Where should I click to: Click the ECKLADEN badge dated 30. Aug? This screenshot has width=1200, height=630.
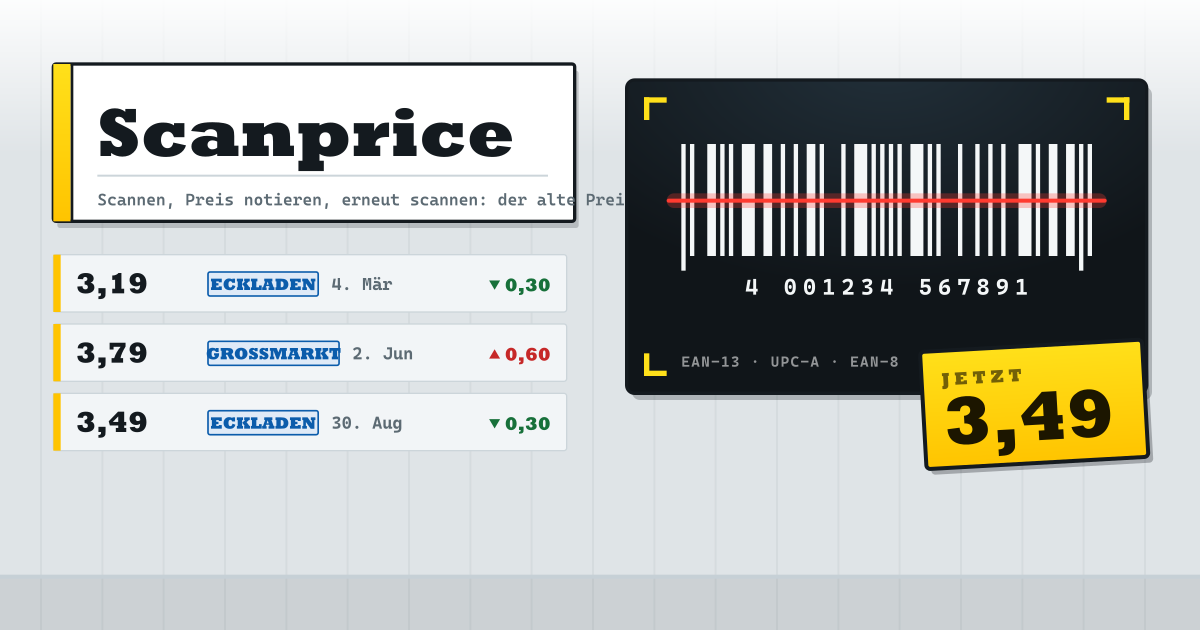(263, 423)
